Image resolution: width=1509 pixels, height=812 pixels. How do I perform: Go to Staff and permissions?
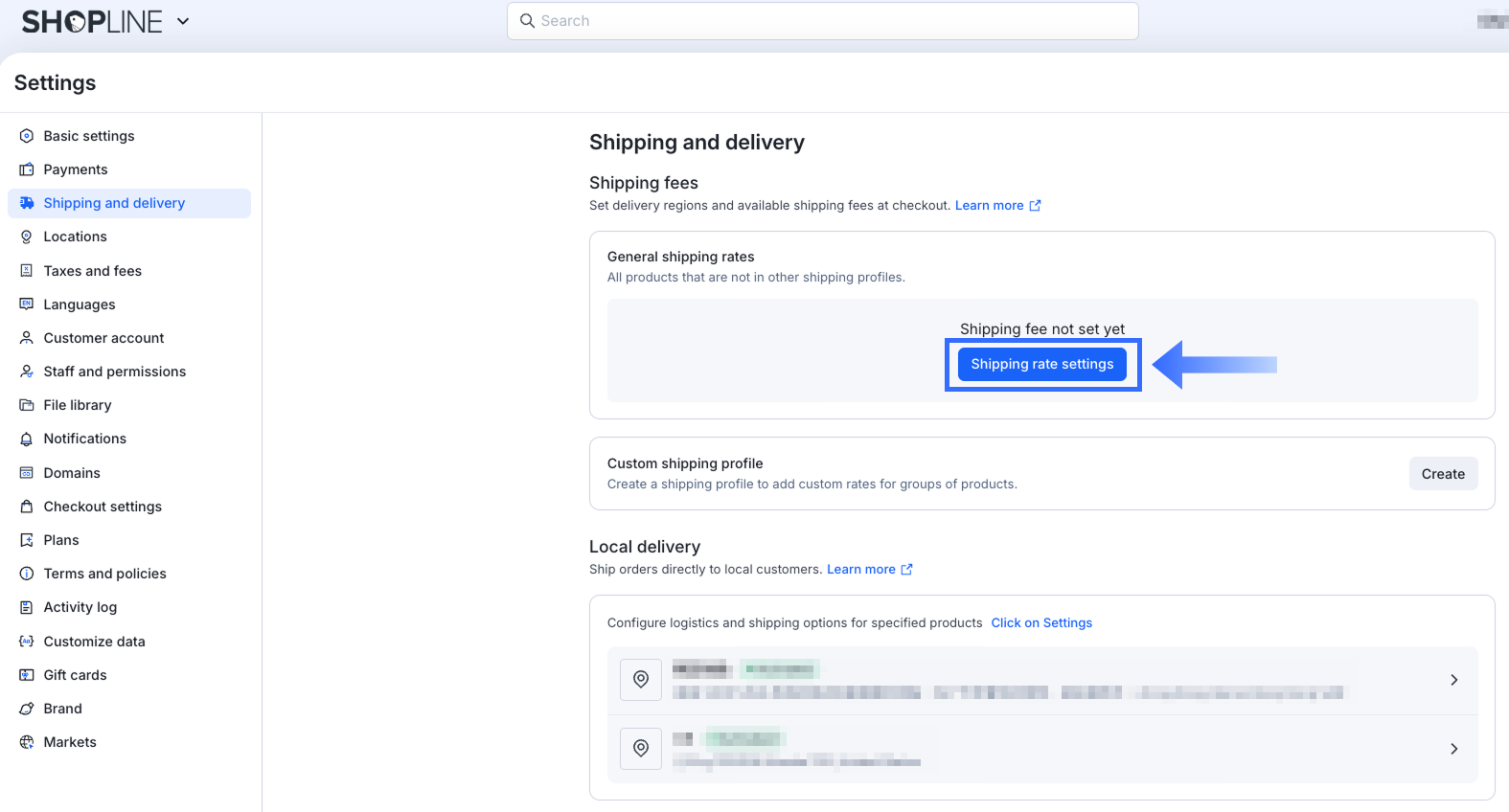tap(114, 372)
